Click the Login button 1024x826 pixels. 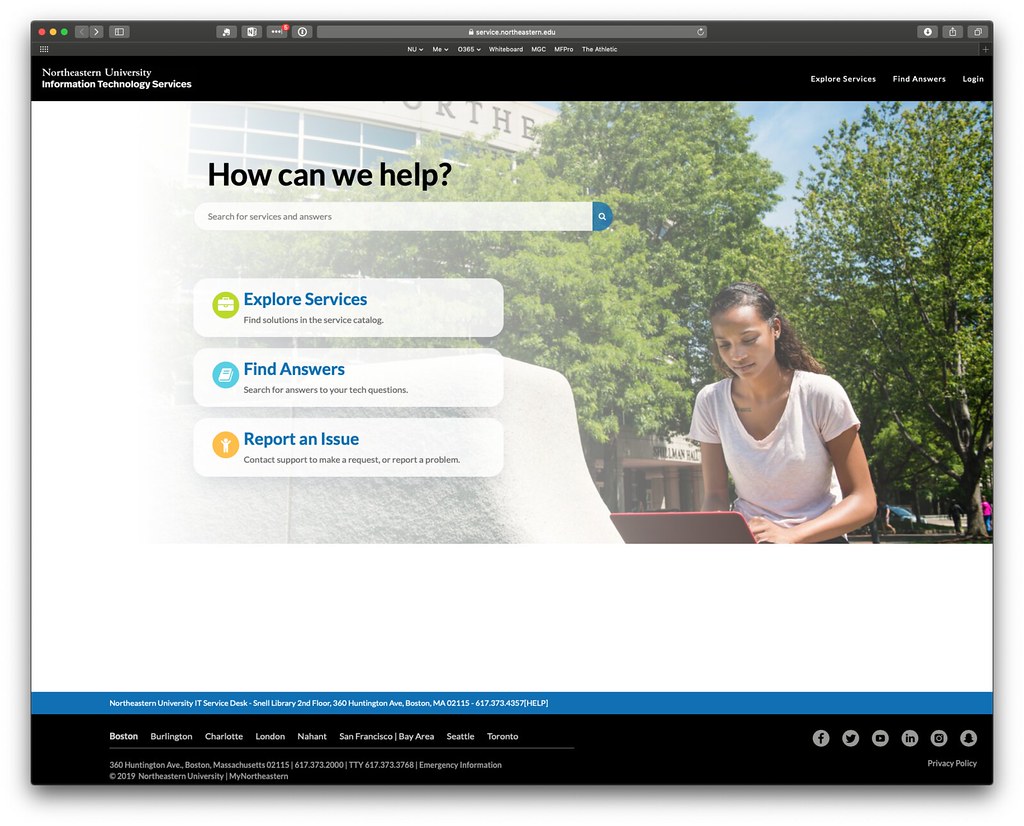(972, 78)
